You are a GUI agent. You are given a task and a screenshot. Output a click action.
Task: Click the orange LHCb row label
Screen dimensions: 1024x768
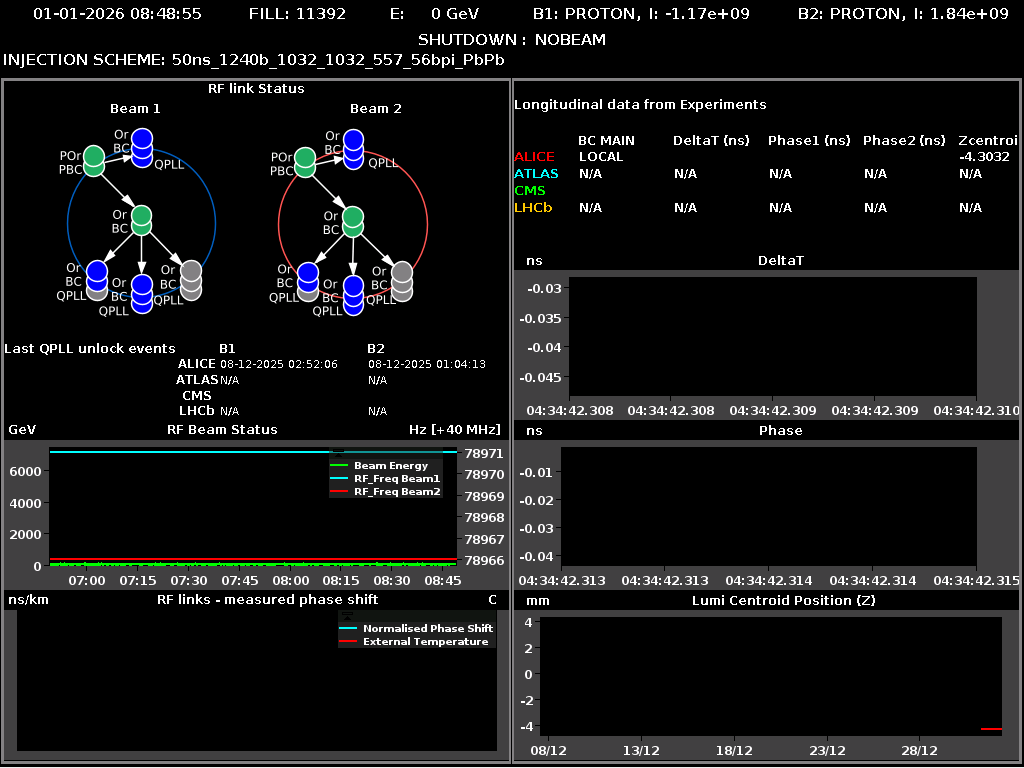point(533,208)
